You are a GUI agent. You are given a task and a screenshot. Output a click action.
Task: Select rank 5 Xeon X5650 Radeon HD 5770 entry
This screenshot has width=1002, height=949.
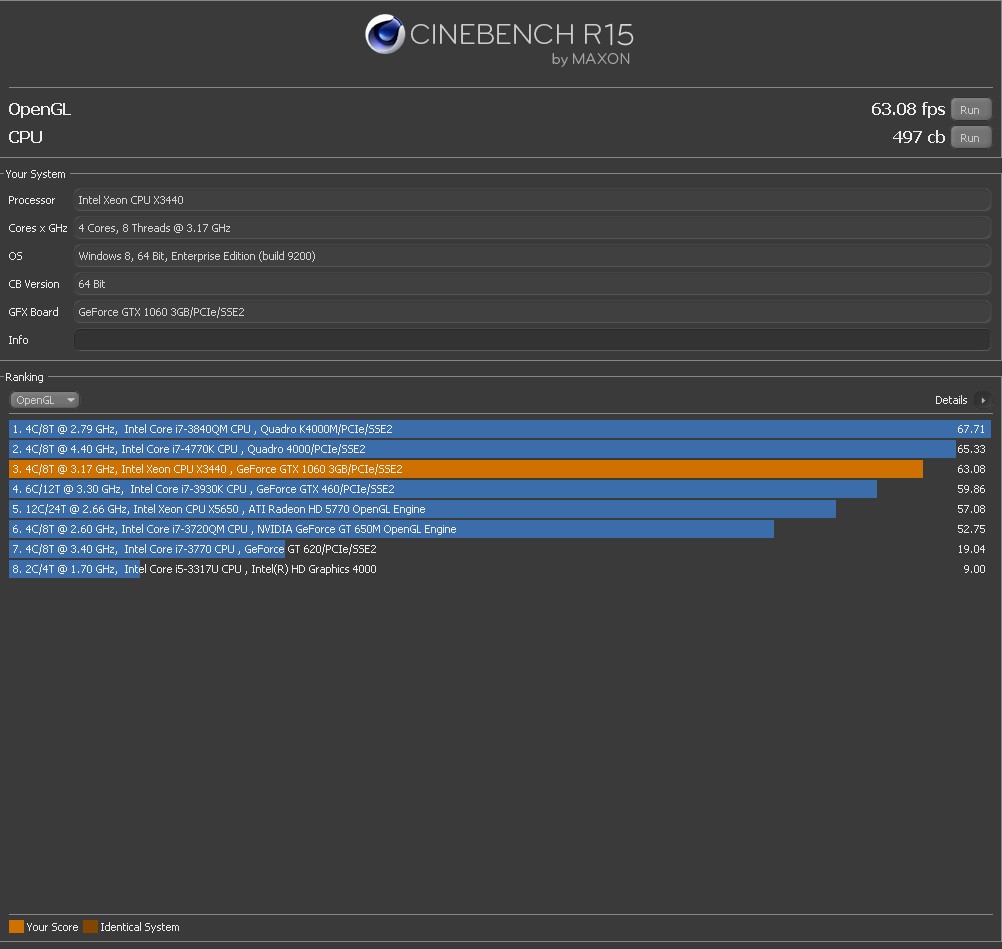pos(420,509)
